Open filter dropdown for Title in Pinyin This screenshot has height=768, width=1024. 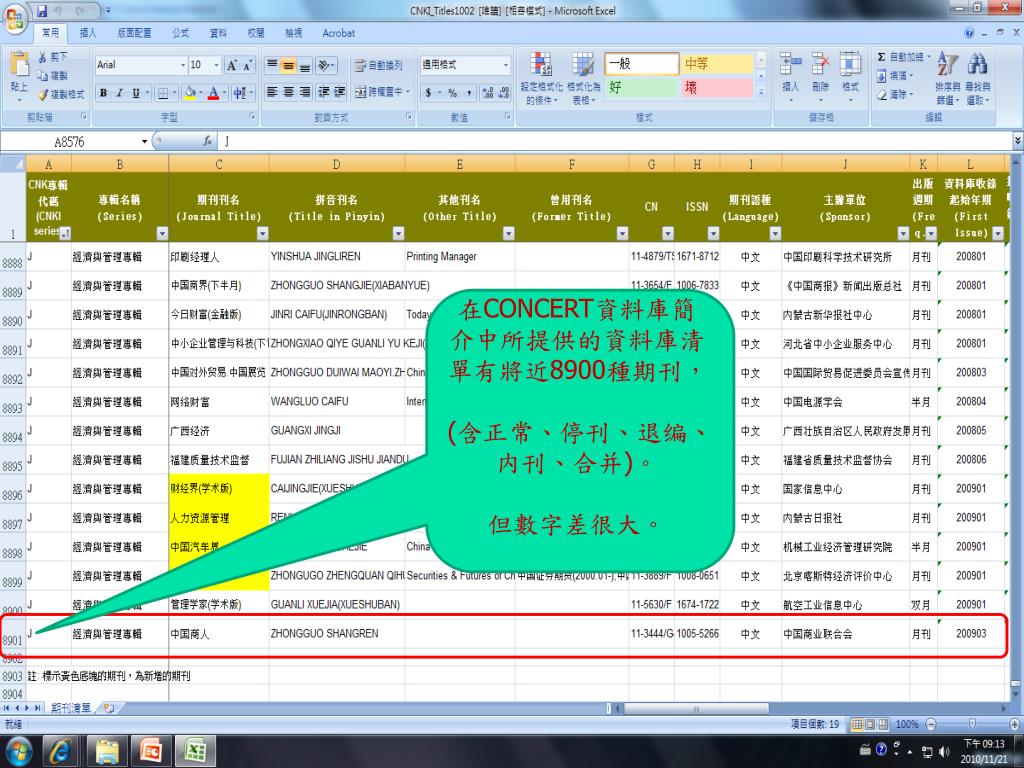(x=398, y=233)
